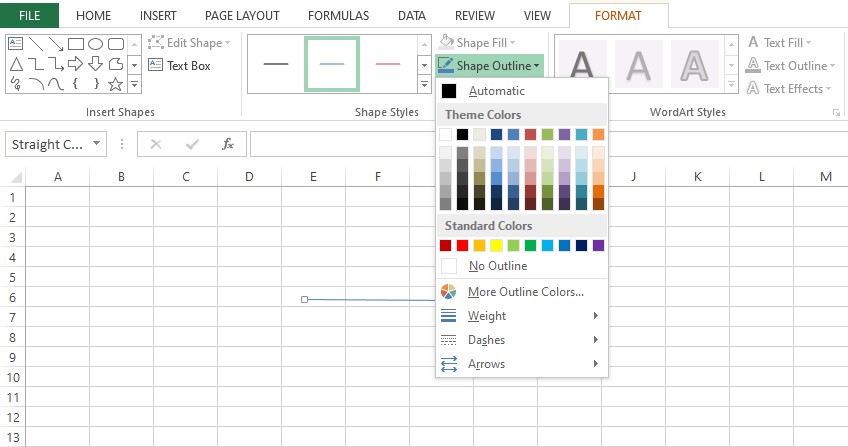Select the Right Brace shape

(x=96, y=84)
